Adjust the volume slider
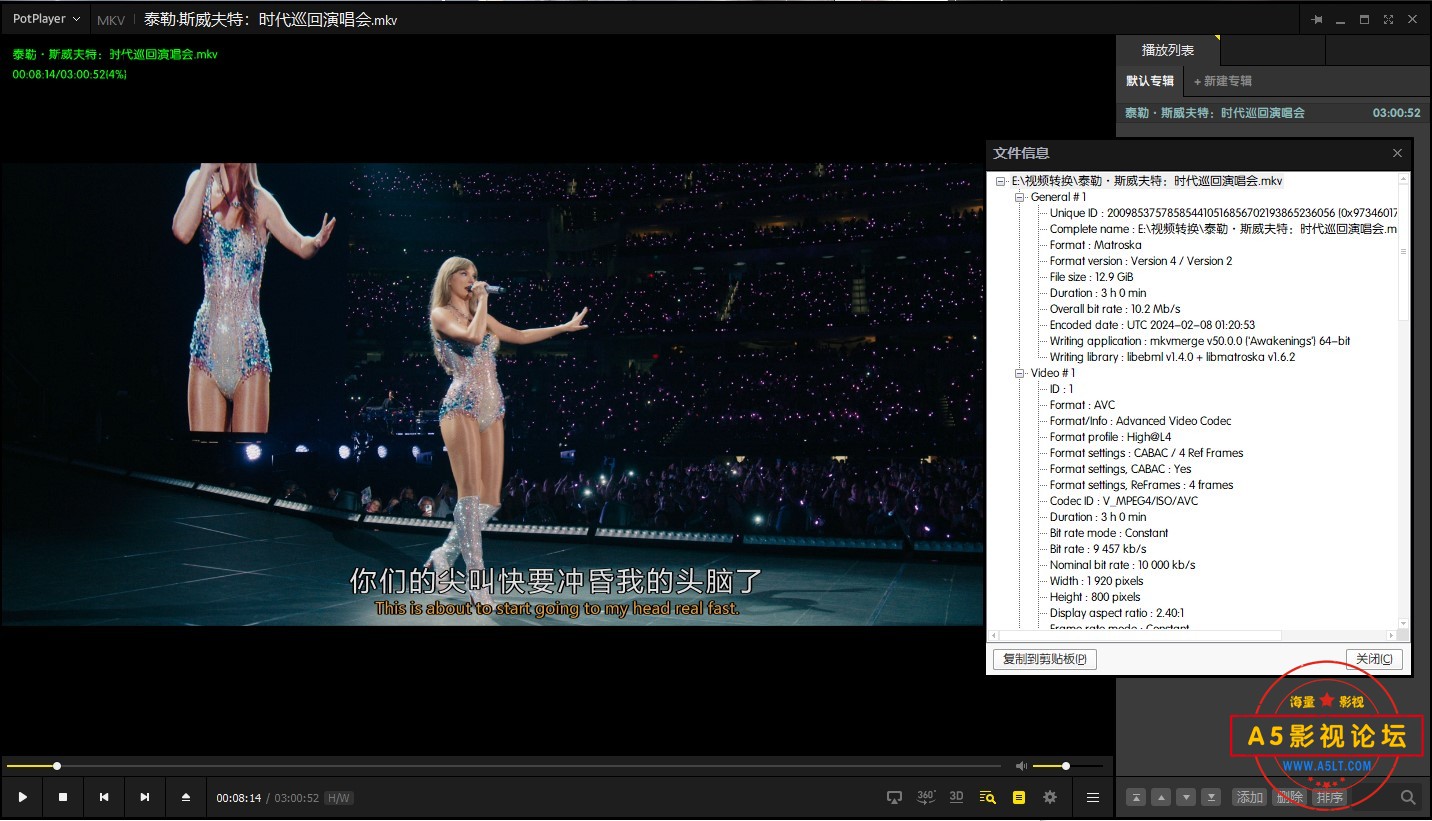The image size is (1432, 821). 1068,766
